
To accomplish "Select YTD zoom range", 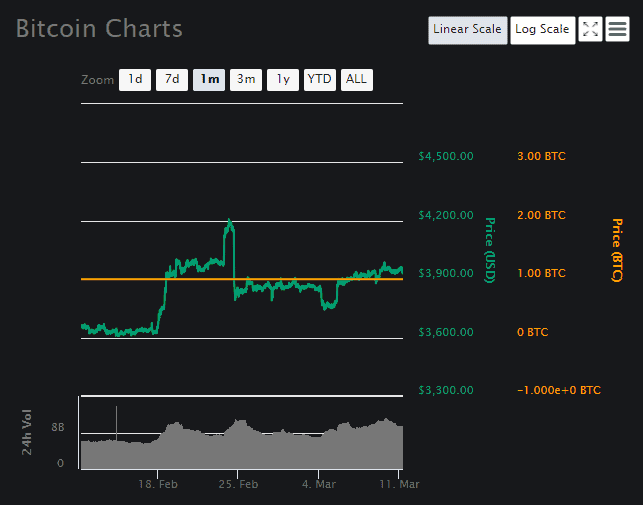I will point(319,80).
